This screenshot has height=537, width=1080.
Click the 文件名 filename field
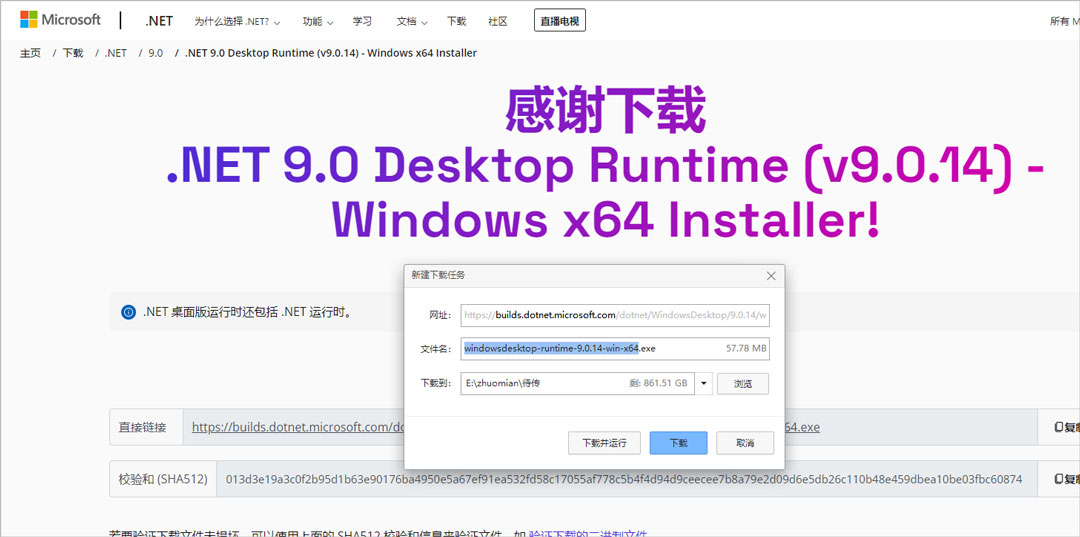tap(614, 348)
